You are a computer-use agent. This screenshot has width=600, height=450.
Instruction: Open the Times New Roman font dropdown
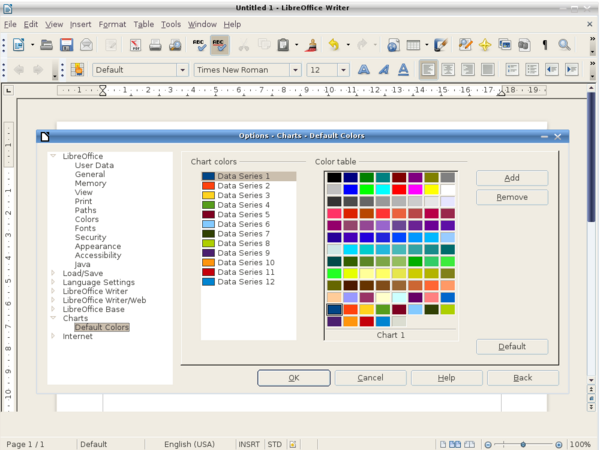pyautogui.click(x=296, y=70)
